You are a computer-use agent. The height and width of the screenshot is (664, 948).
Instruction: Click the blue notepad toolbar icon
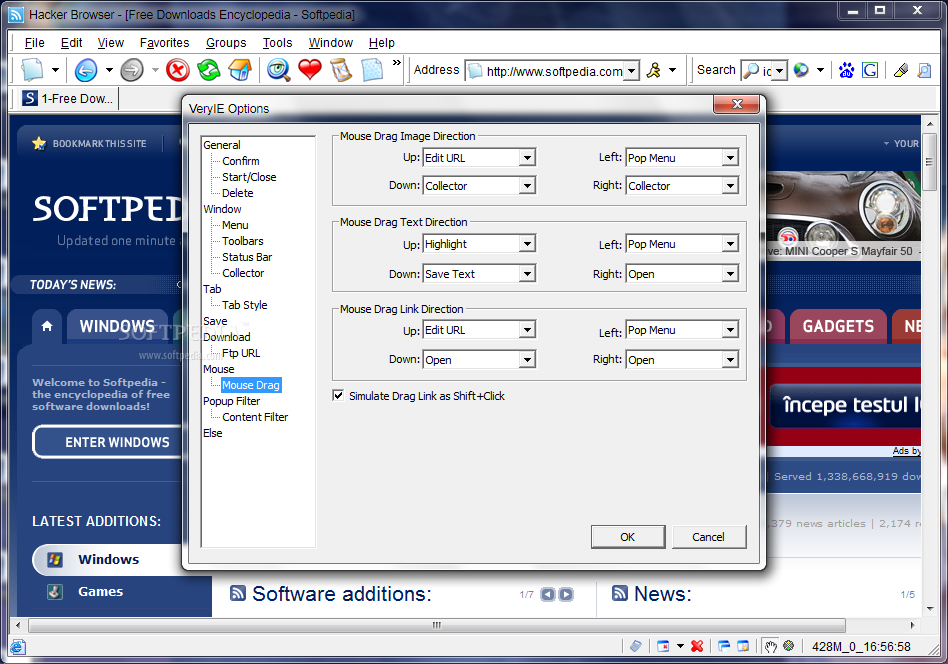[x=372, y=70]
